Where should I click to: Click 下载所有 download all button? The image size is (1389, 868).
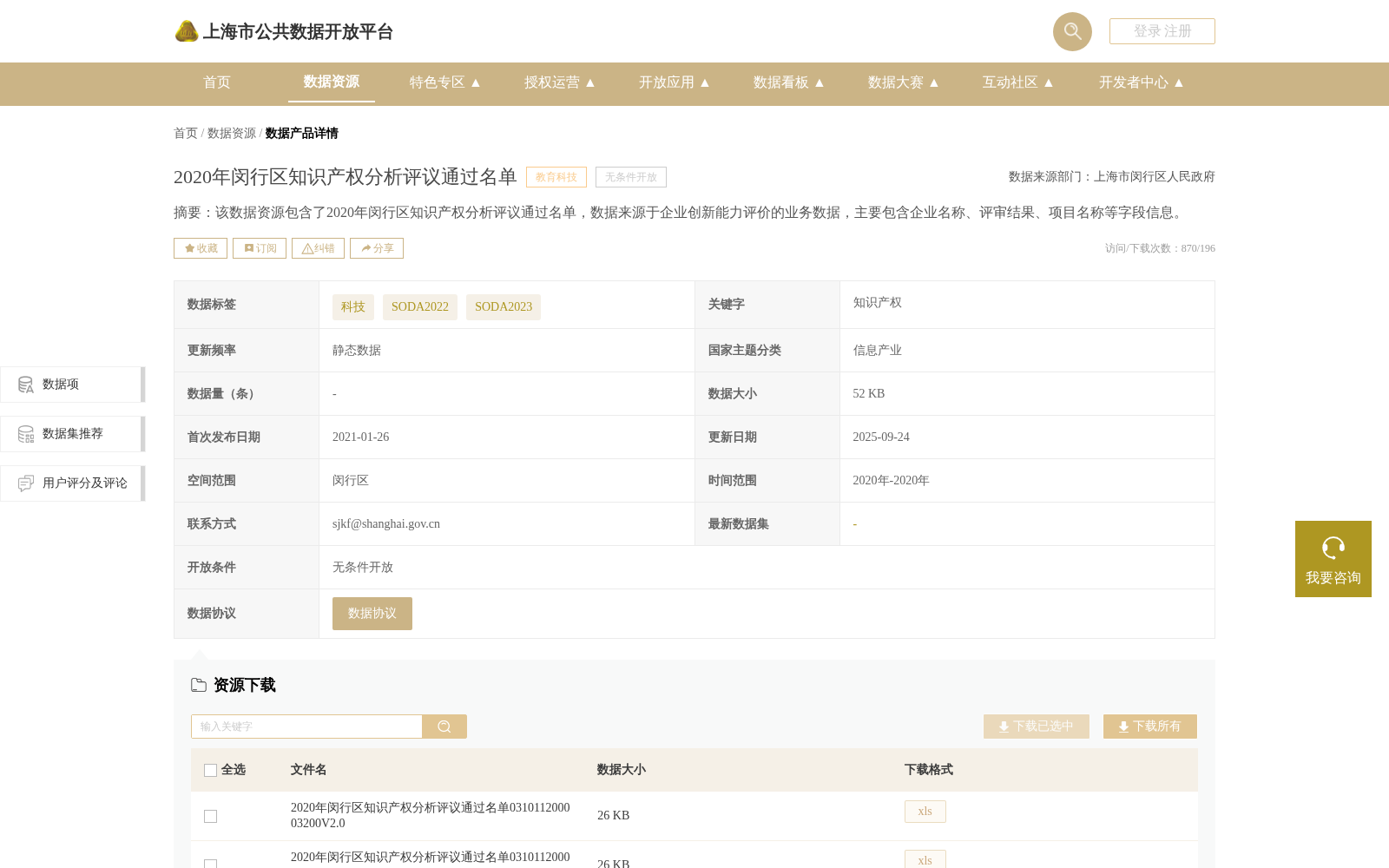coord(1150,727)
